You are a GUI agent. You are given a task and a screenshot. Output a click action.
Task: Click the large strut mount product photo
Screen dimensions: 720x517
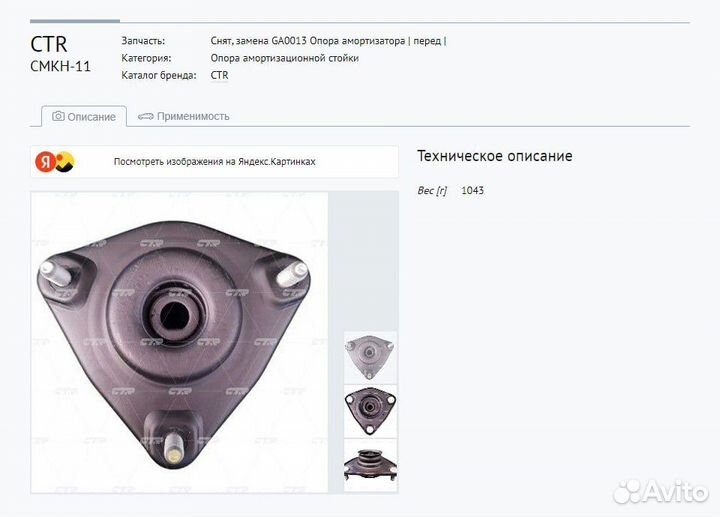(x=179, y=341)
